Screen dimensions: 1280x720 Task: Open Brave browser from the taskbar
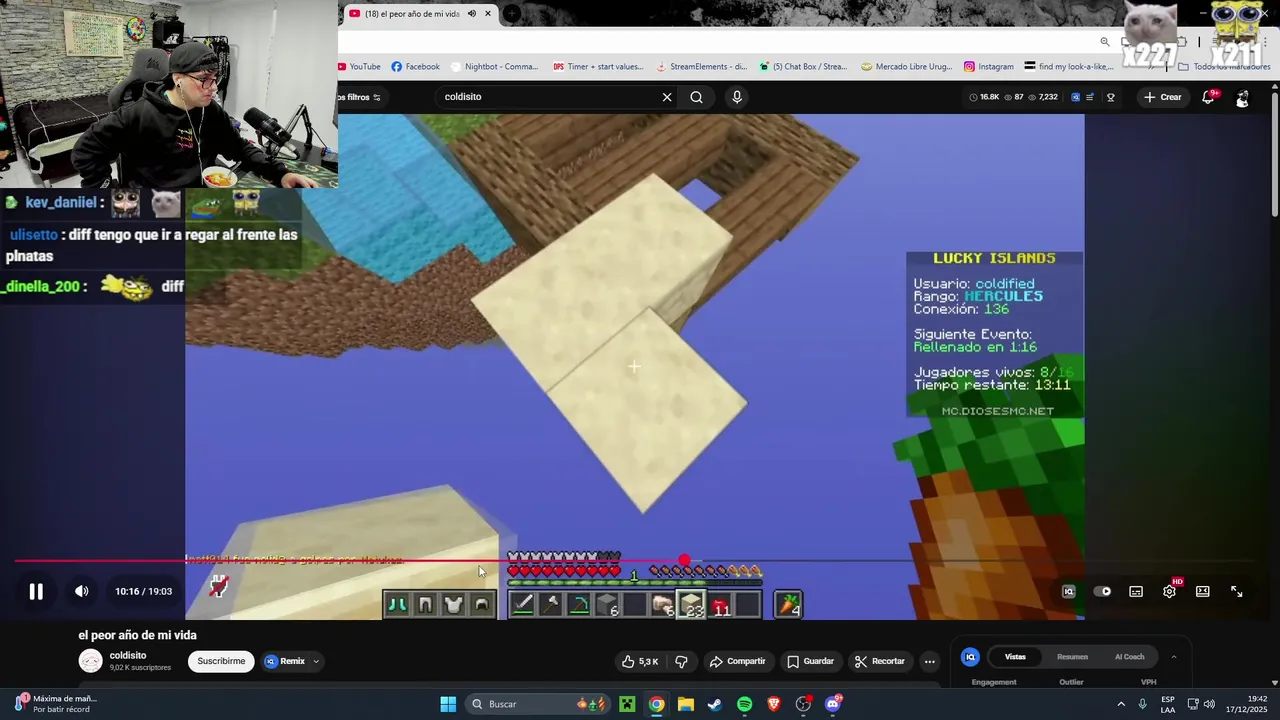tap(774, 704)
